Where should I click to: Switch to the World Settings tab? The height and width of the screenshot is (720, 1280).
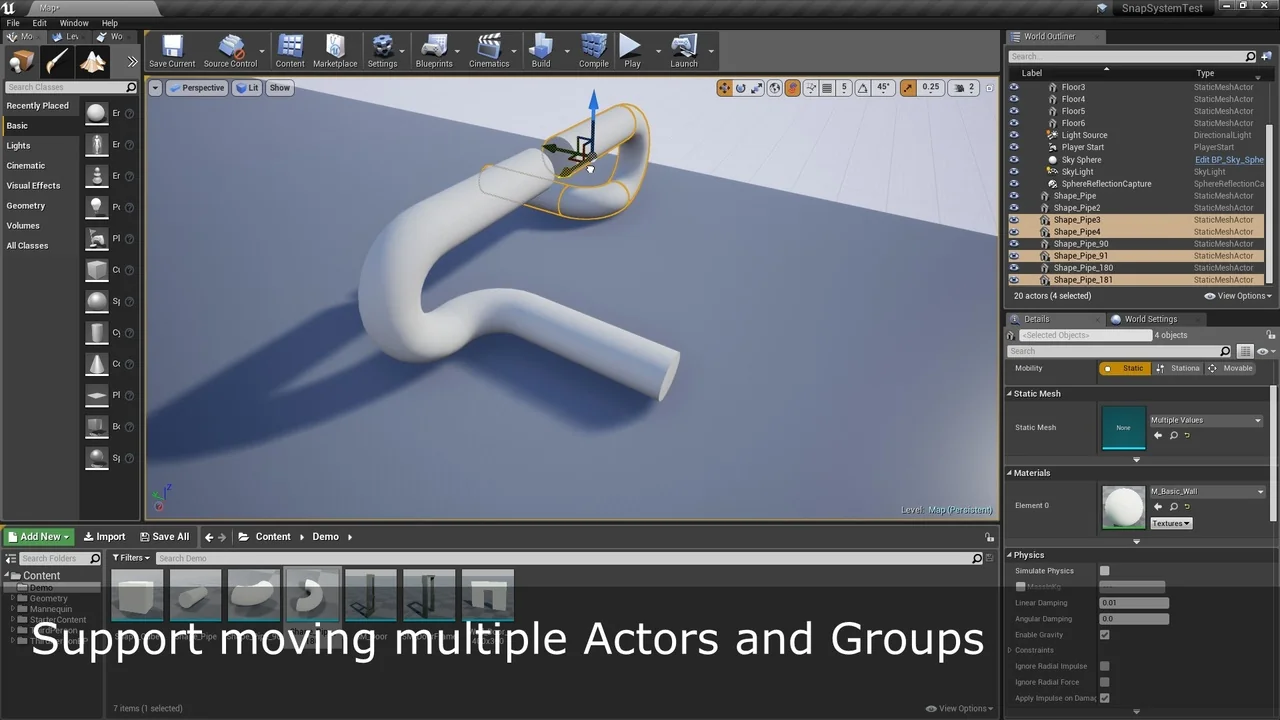point(1150,319)
